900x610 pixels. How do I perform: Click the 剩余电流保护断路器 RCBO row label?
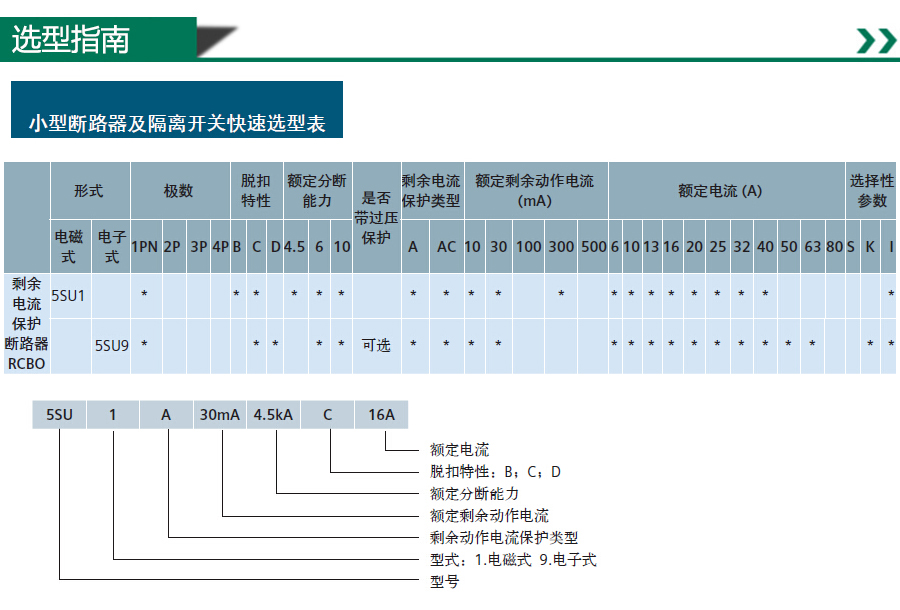[26, 324]
